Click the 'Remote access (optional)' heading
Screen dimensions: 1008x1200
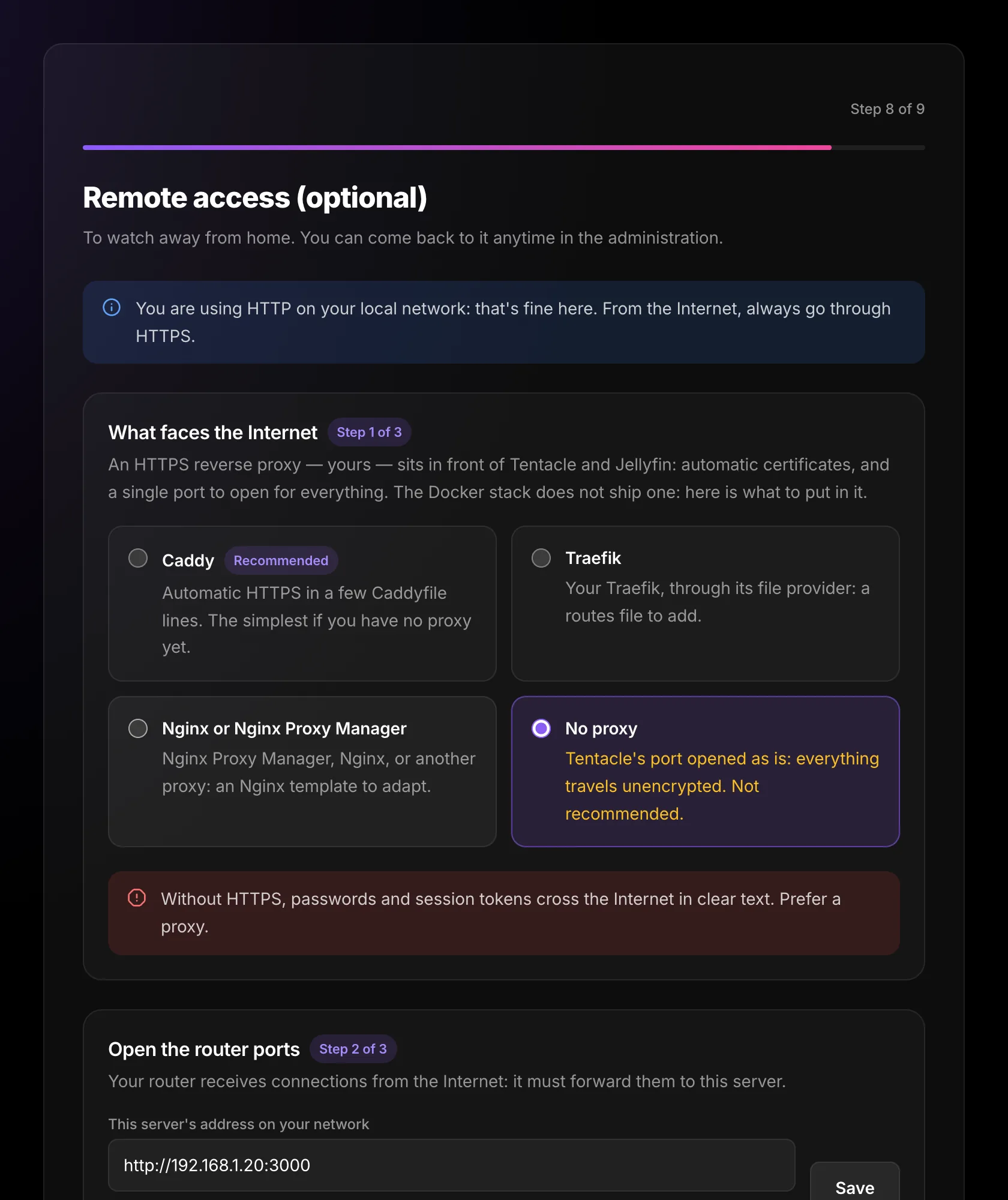(x=255, y=198)
